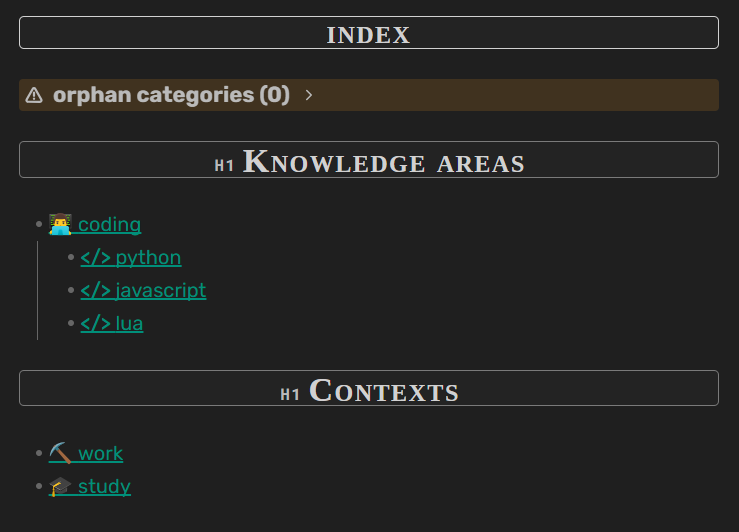Navigate to the study link
The height and width of the screenshot is (532, 739).
104,486
